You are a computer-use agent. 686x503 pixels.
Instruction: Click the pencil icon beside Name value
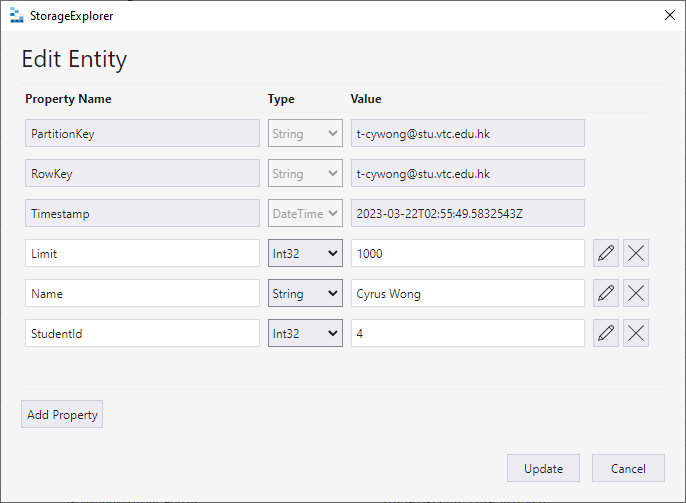605,293
